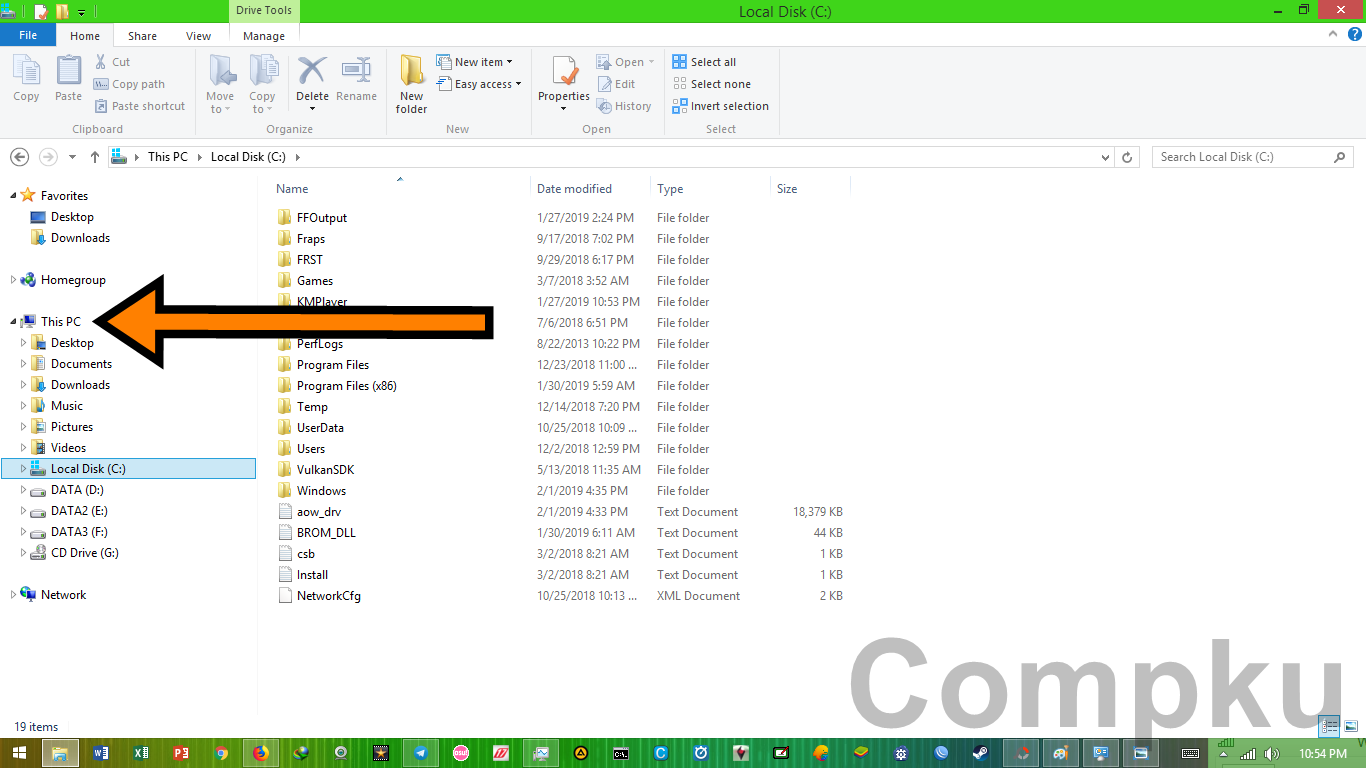Image resolution: width=1366 pixels, height=768 pixels.
Task: Select CD Drive (G:) in the navigation tree
Action: tap(84, 553)
